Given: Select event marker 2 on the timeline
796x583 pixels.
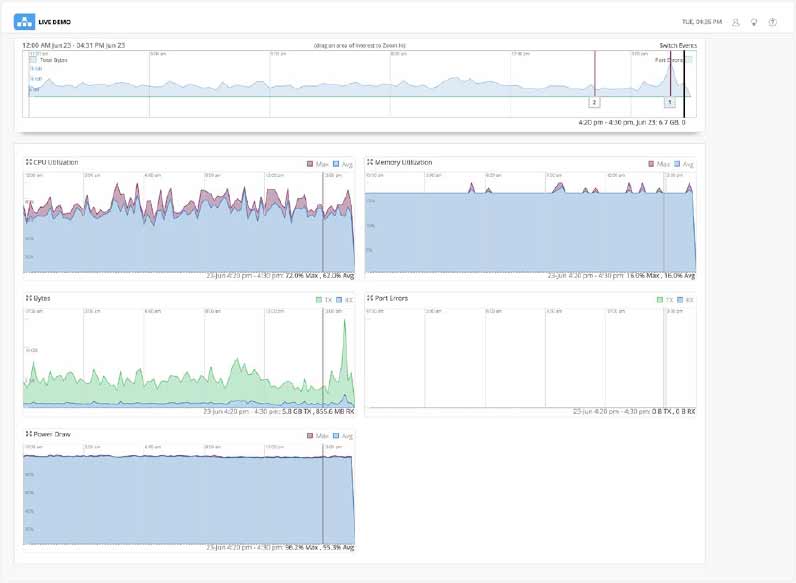Looking at the screenshot, I should pyautogui.click(x=595, y=102).
